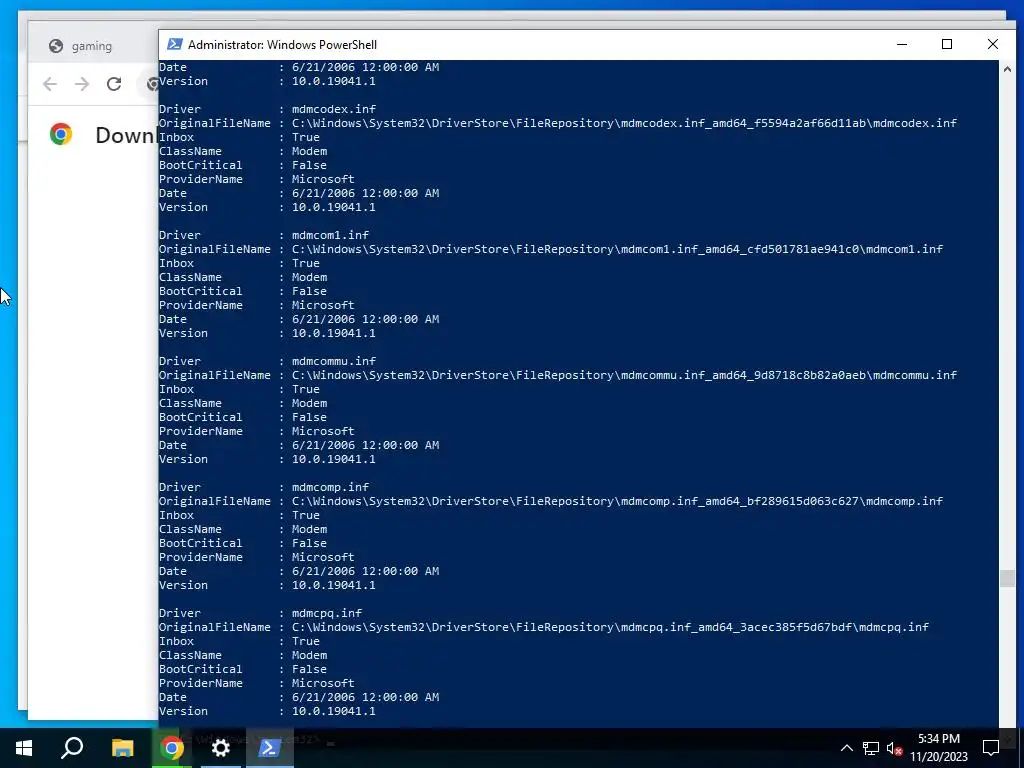Click the PowerShell scroll-up arrow
This screenshot has height=768, width=1024.
click(x=1007, y=69)
